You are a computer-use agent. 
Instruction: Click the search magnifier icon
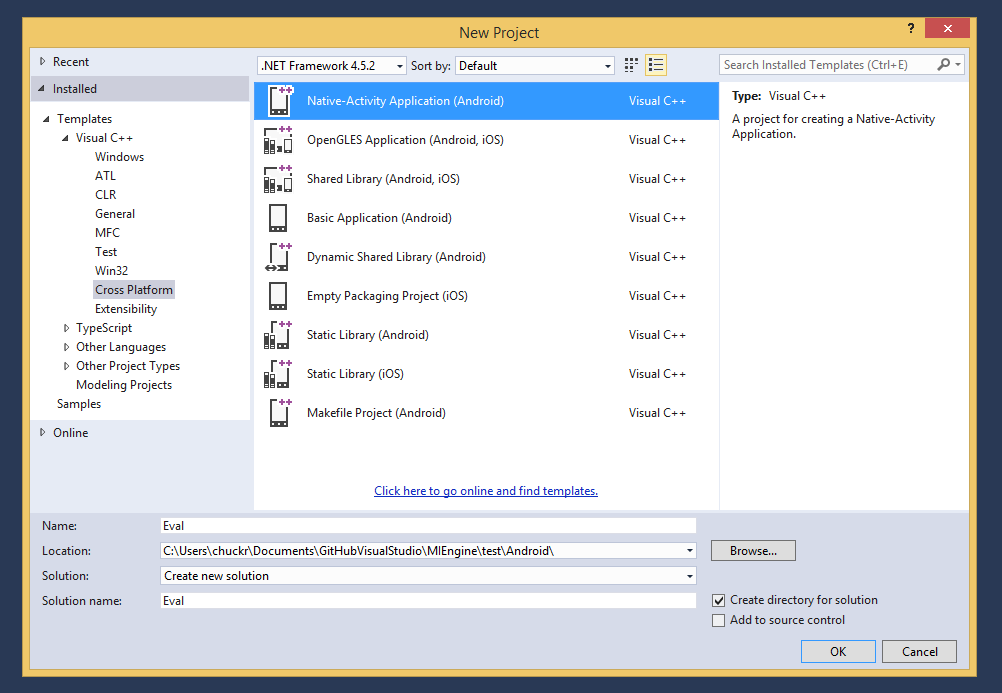tap(943, 65)
